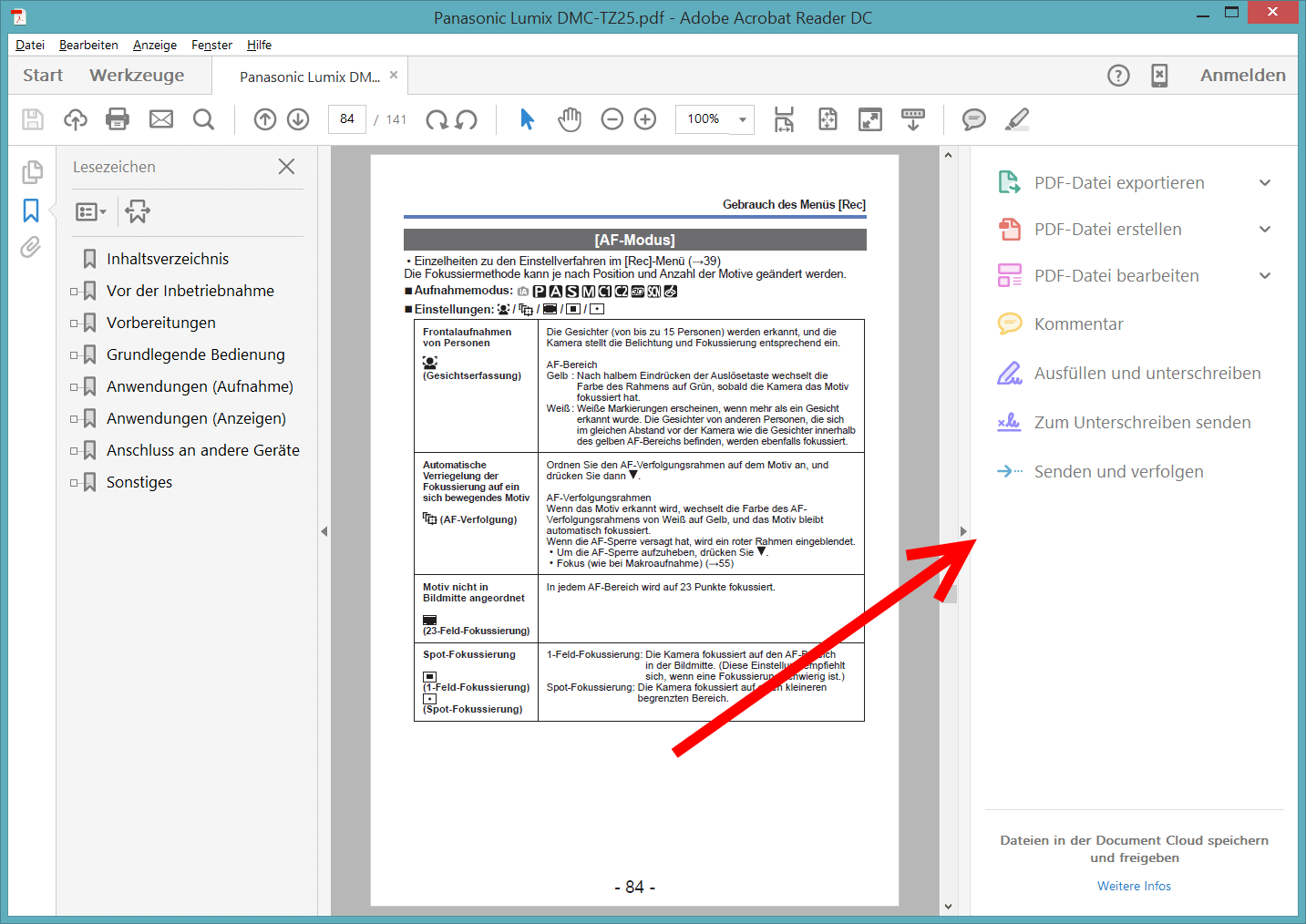Image resolution: width=1306 pixels, height=924 pixels.
Task: Click the zoom percentage field 100%
Action: coord(704,119)
